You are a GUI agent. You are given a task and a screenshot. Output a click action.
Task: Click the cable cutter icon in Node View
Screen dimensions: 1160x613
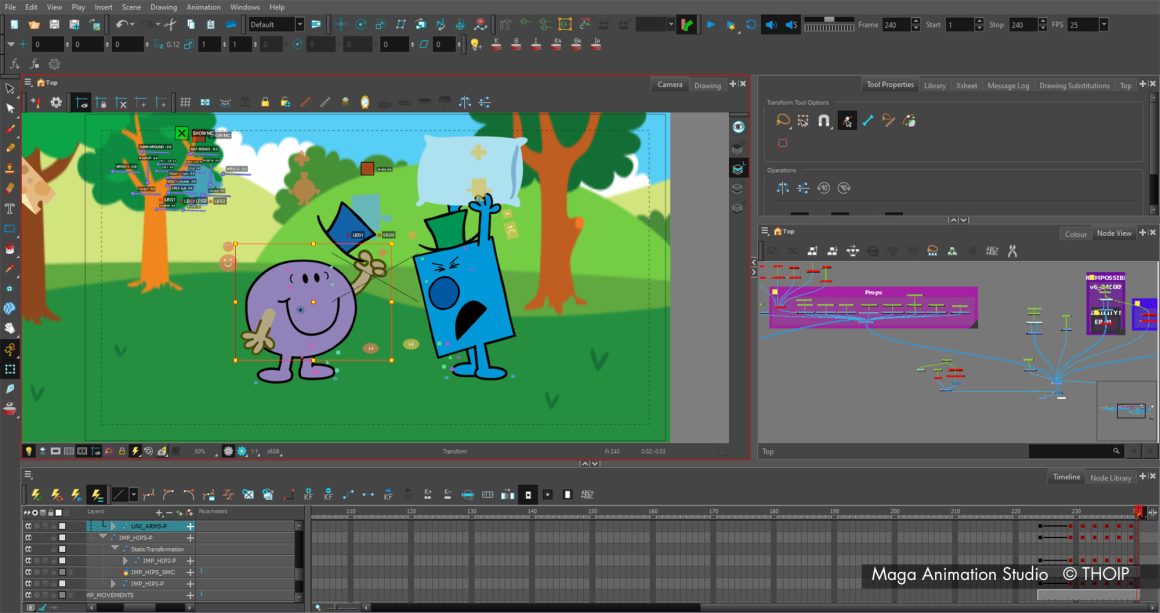pyautogui.click(x=1012, y=251)
